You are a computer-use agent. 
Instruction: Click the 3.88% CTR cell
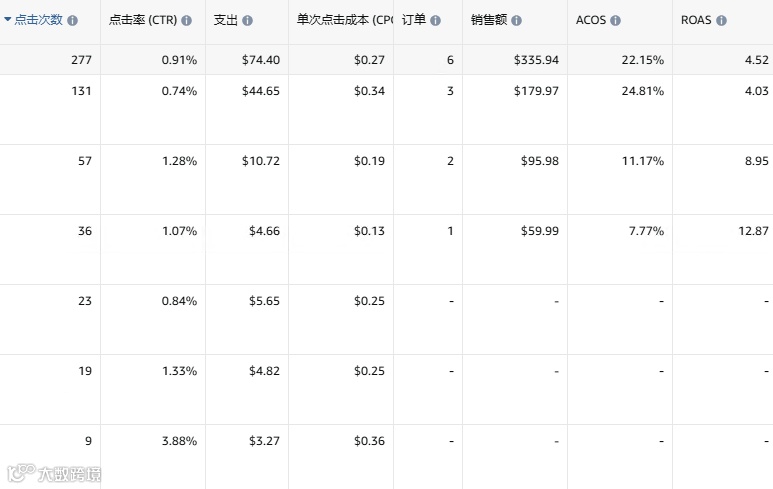coord(179,441)
